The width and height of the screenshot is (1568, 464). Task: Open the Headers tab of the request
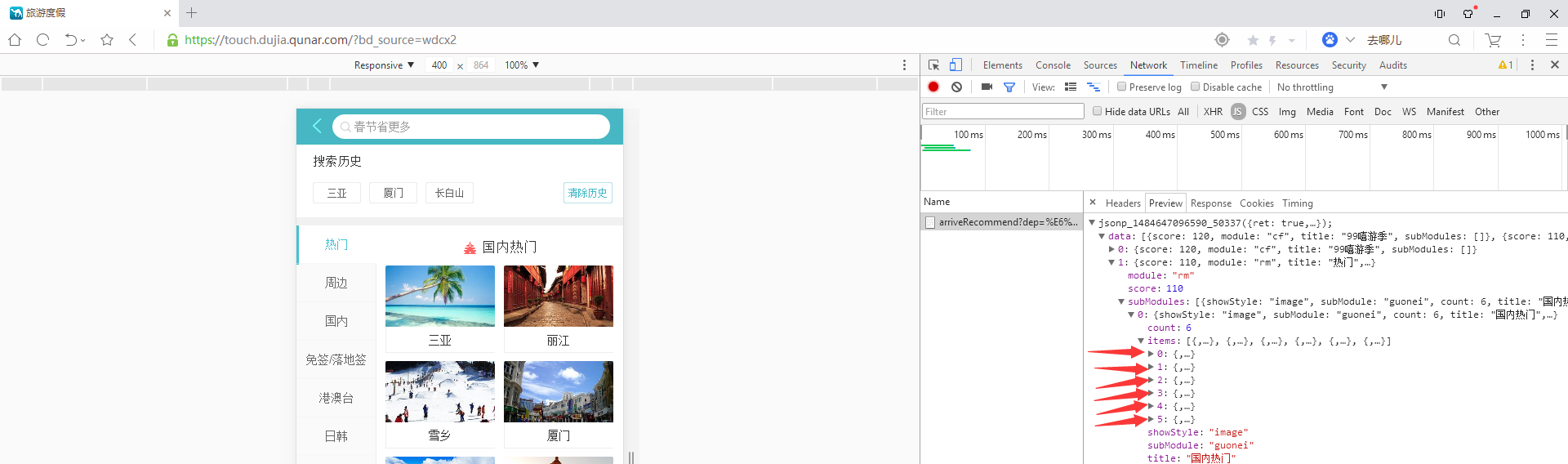coord(1123,203)
